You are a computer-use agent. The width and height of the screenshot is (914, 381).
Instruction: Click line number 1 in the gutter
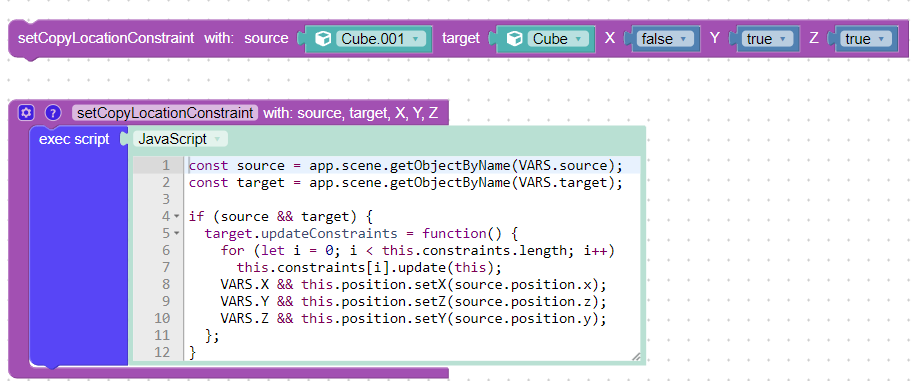(166, 165)
